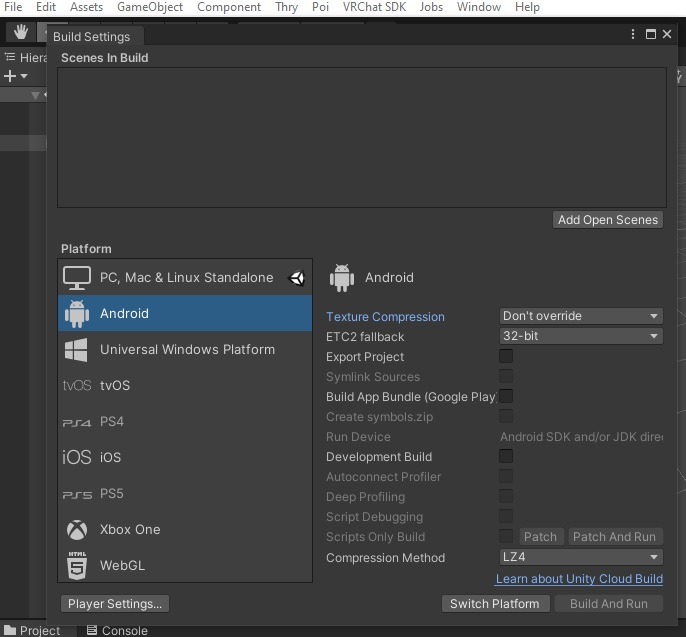Image resolution: width=686 pixels, height=637 pixels.
Task: Open the Jobs menu
Action: [431, 7]
